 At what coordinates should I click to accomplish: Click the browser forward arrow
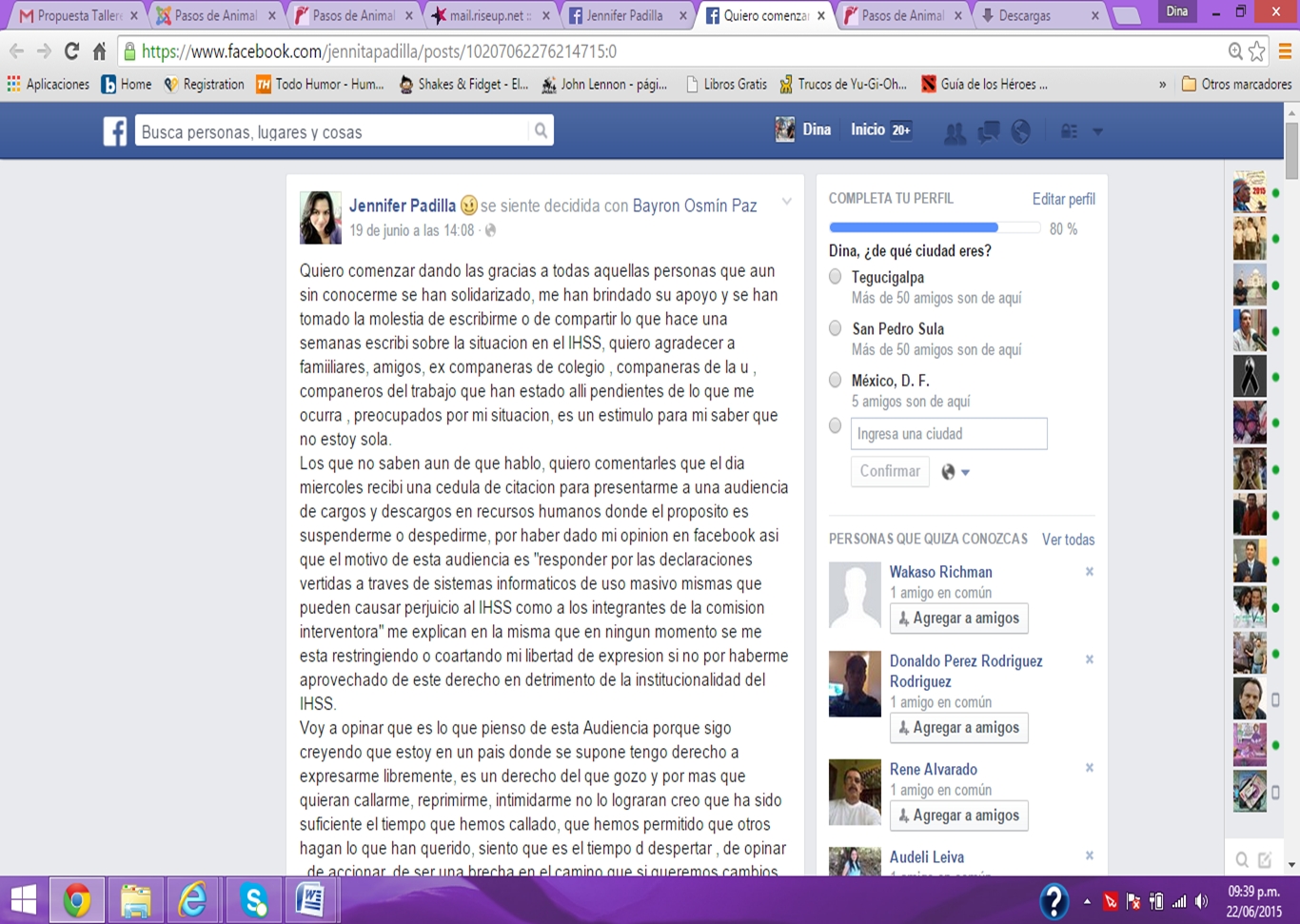44,51
